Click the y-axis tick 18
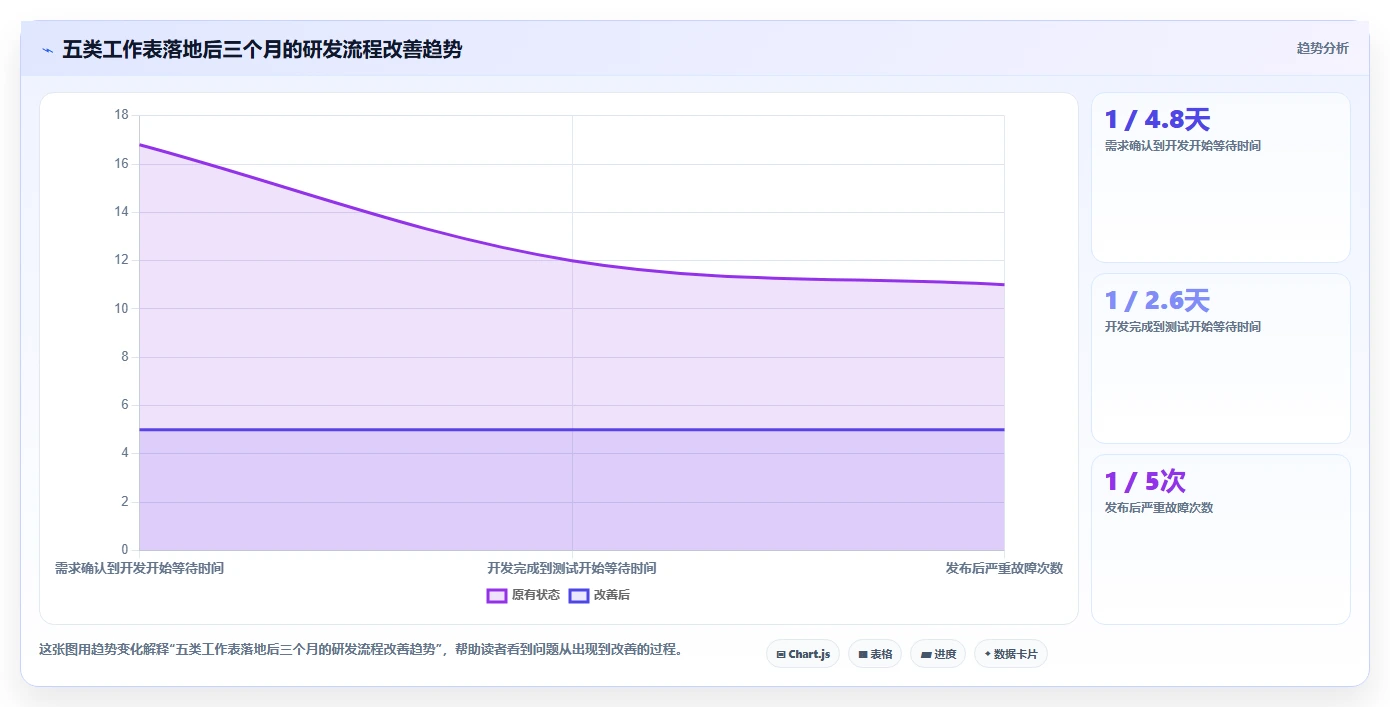Viewport: 1390px width, 707px height. tap(122, 115)
